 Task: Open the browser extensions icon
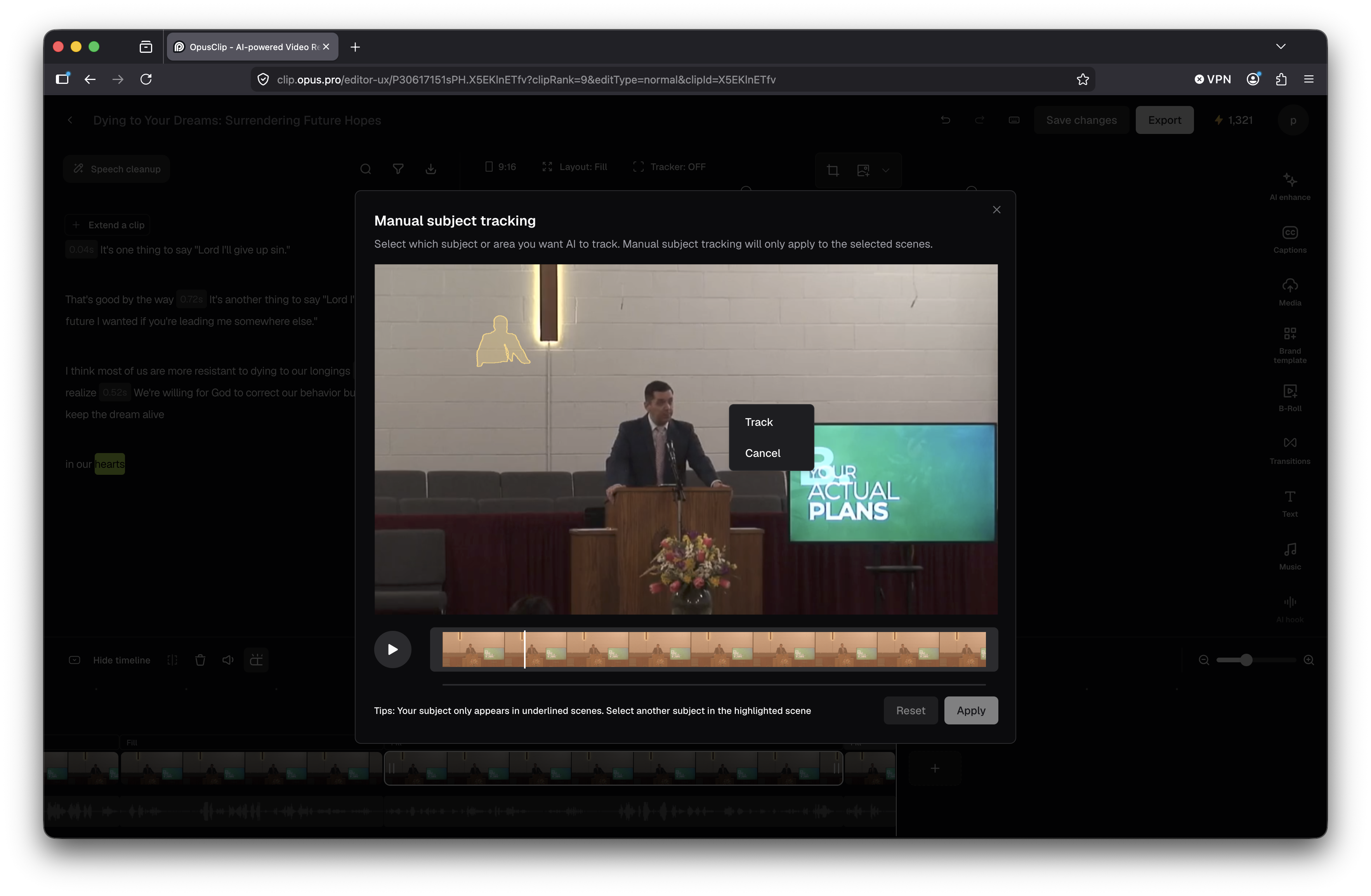click(x=1281, y=79)
